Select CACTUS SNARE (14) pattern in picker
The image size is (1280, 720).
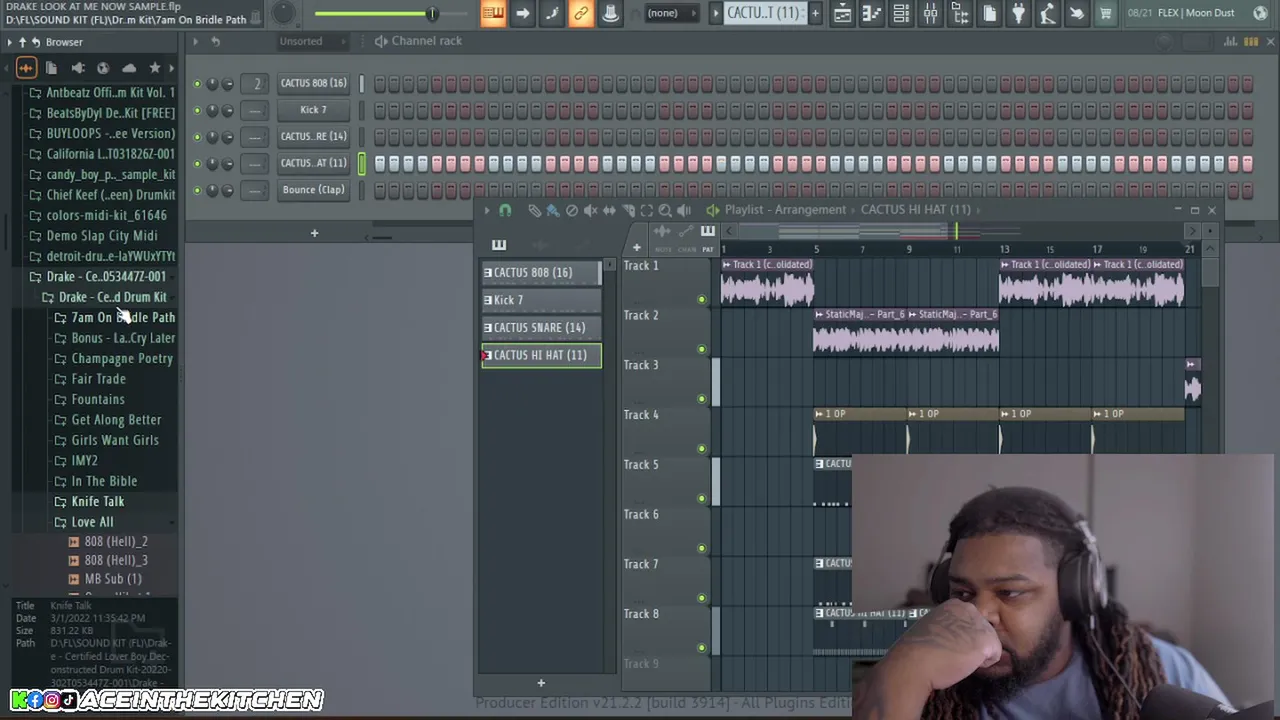click(541, 327)
